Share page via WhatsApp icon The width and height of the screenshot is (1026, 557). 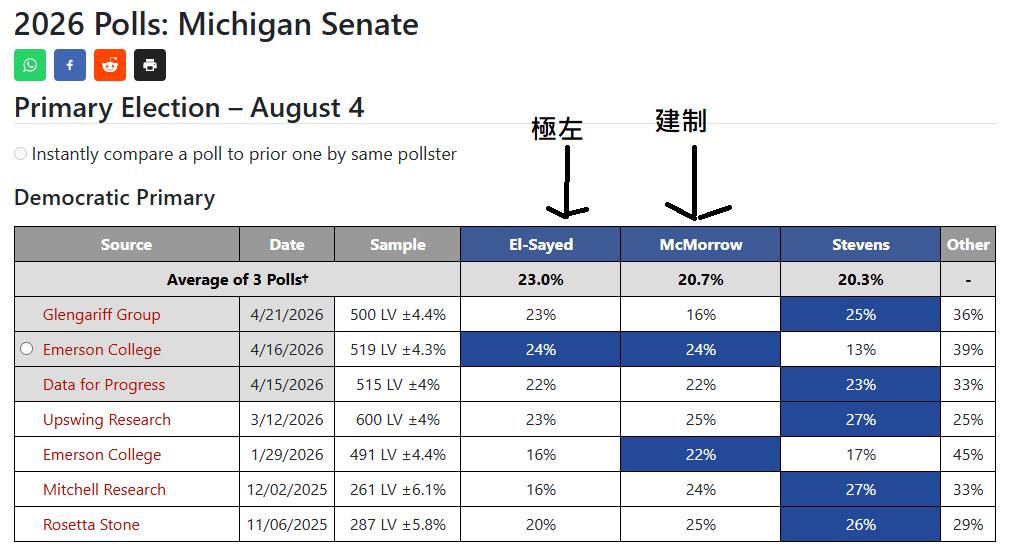(x=30, y=65)
